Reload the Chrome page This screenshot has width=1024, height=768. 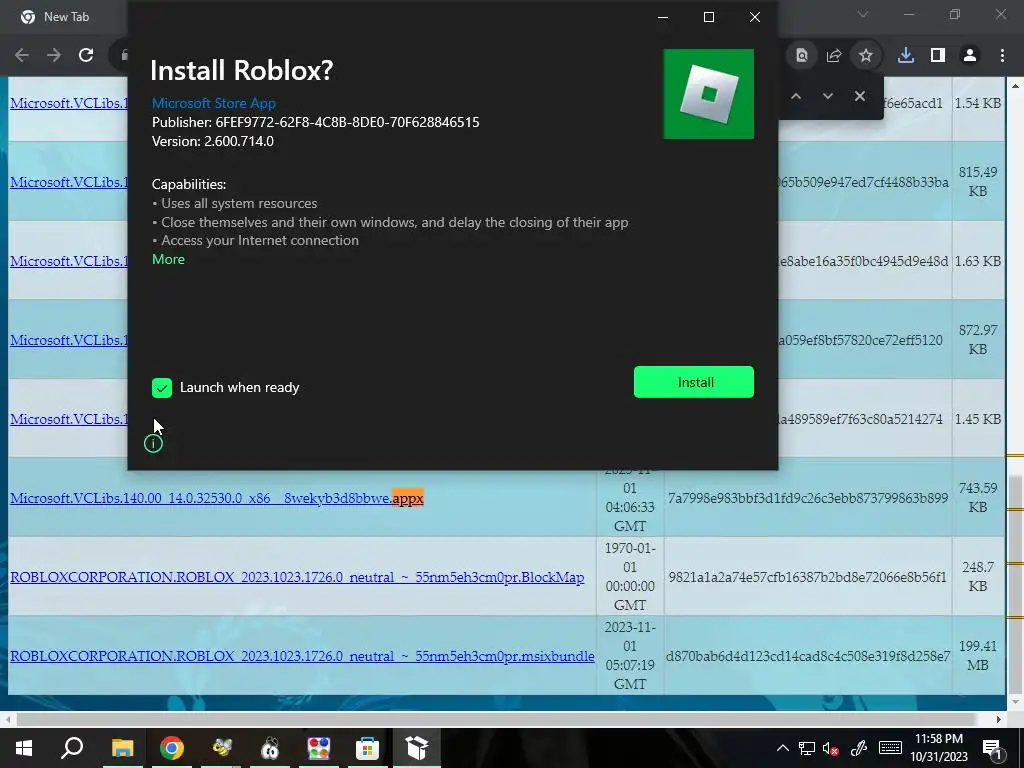[x=86, y=56]
